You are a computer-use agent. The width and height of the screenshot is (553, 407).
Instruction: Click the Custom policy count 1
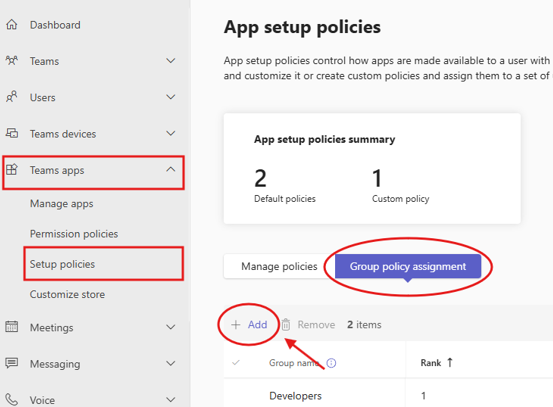[x=377, y=178]
